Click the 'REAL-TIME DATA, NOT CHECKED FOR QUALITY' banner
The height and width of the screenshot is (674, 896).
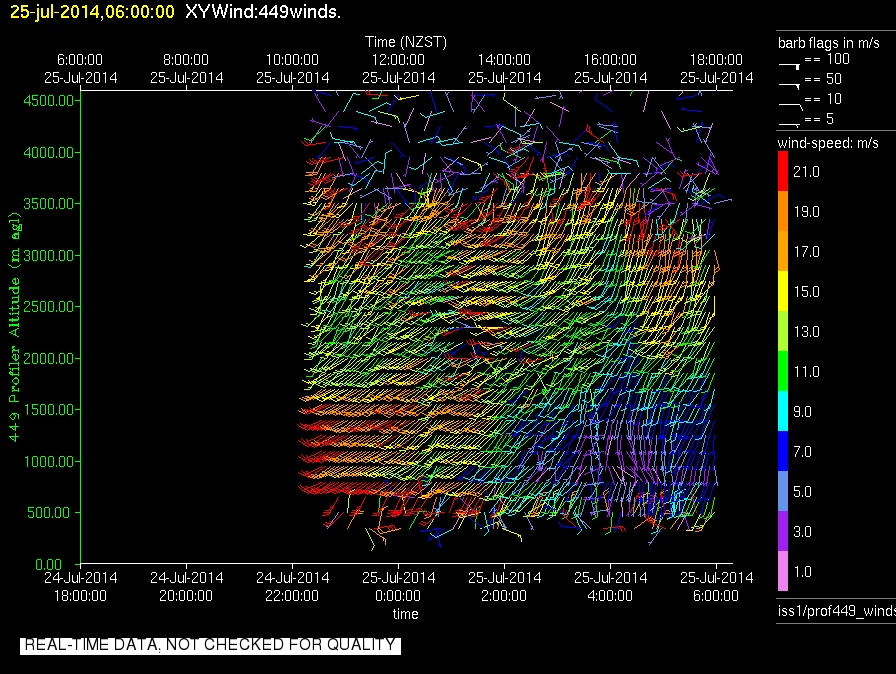coord(210,645)
